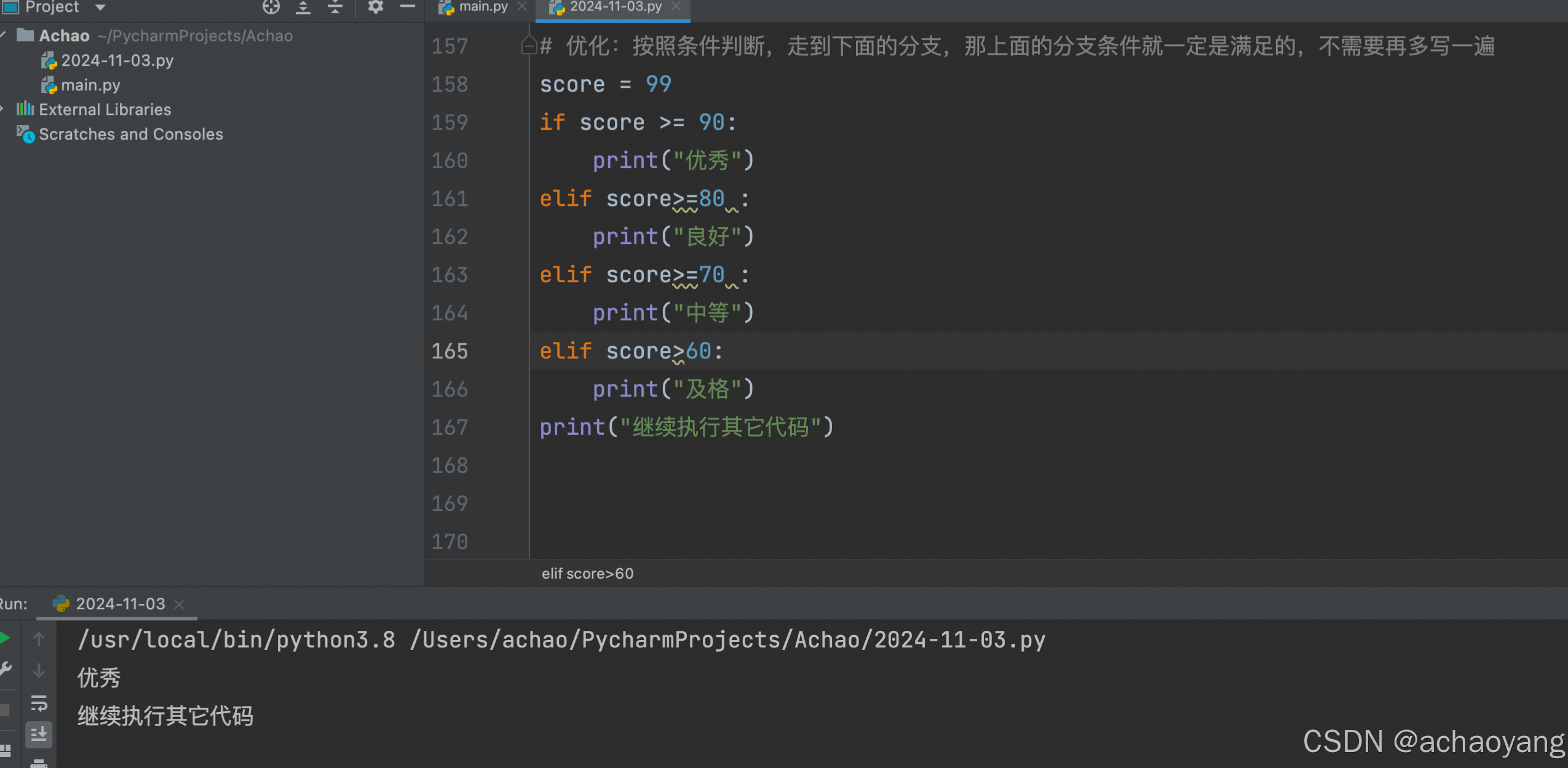Toggle code folding marker on line 157
1568x768 pixels.
point(529,46)
